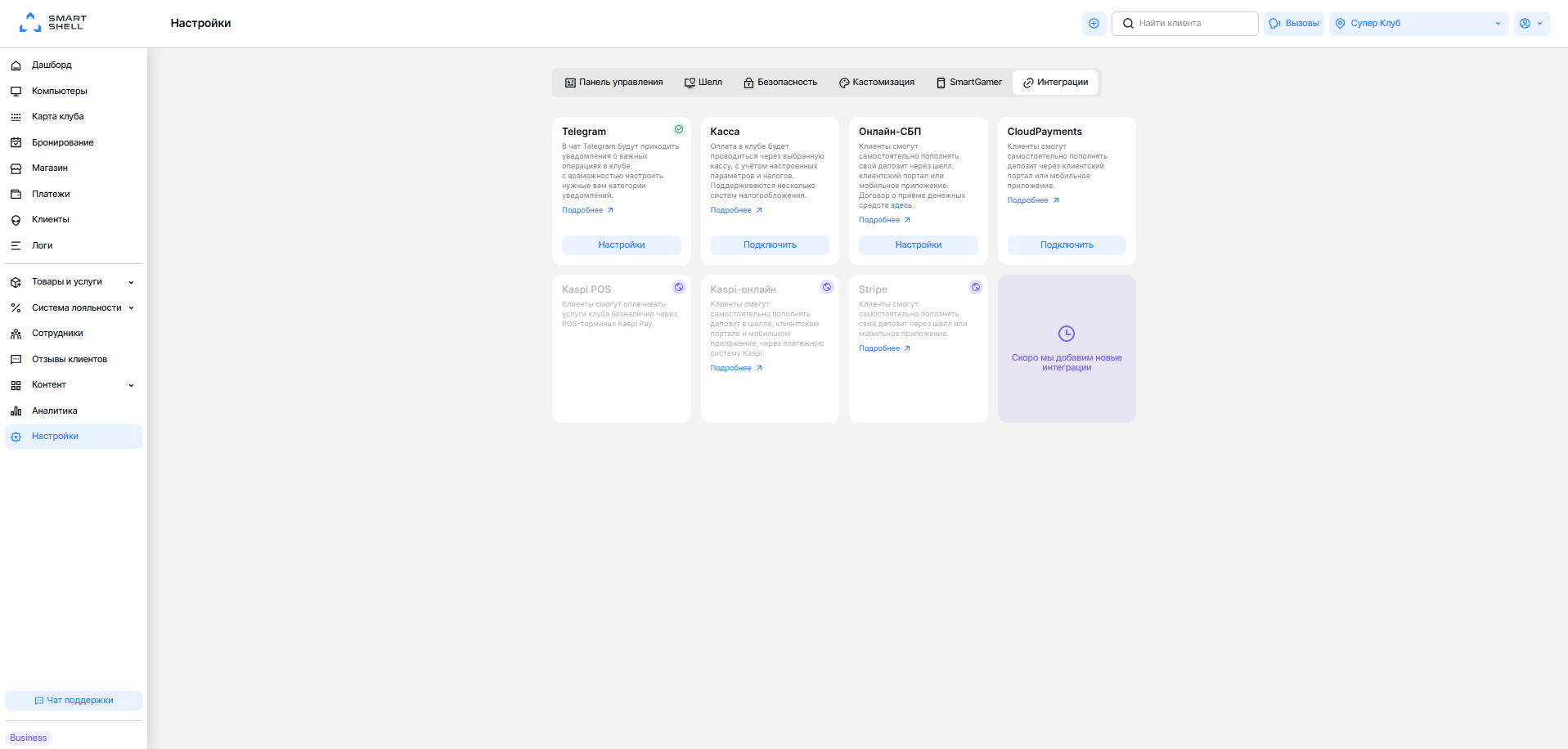Screen dimensions: 1568x749
Task: Click the Аналитика chart icon
Action: click(16, 411)
